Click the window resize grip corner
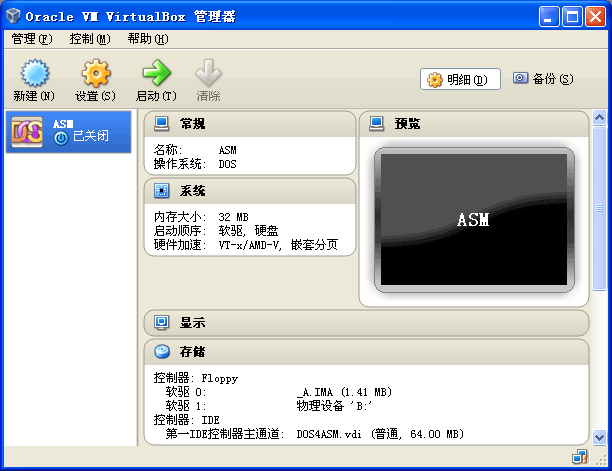The image size is (612, 471). click(601, 460)
